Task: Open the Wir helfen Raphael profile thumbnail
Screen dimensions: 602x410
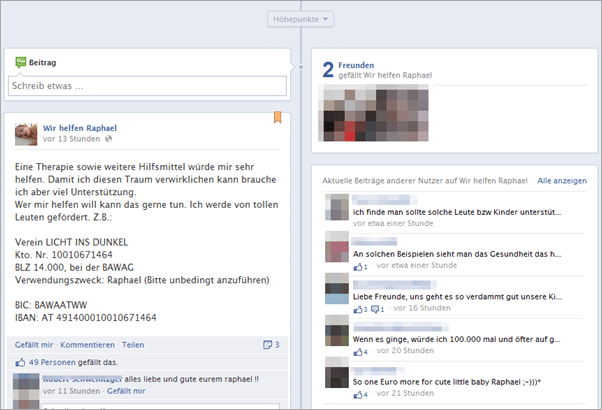Action: 26,134
